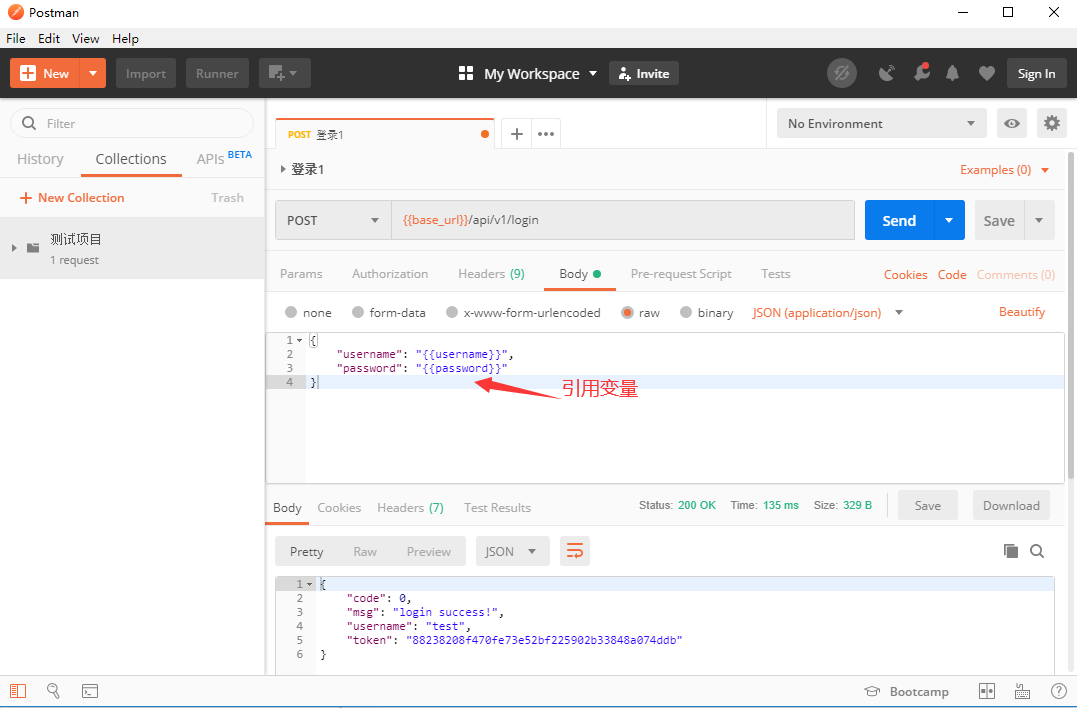Click the plus icon beside New Collection
The width and height of the screenshot is (1077, 708).
point(26,198)
